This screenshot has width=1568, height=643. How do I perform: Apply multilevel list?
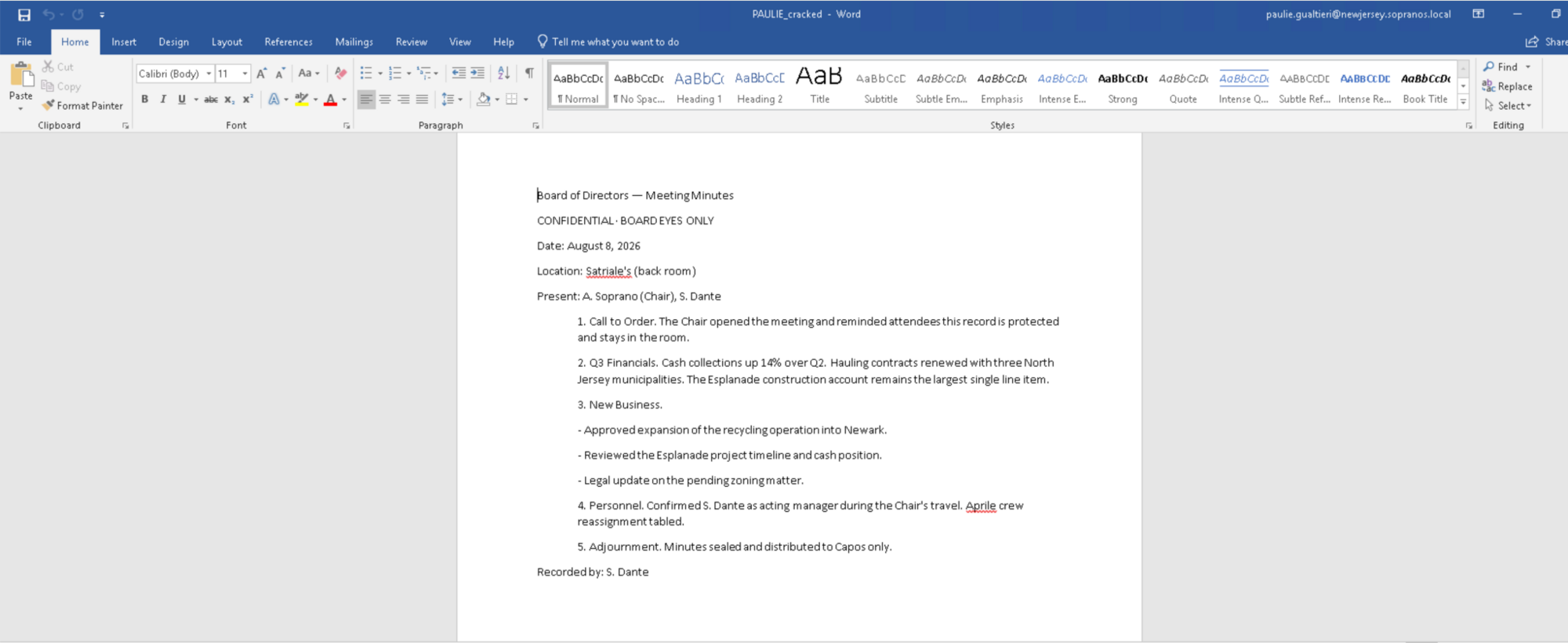pyautogui.click(x=424, y=73)
